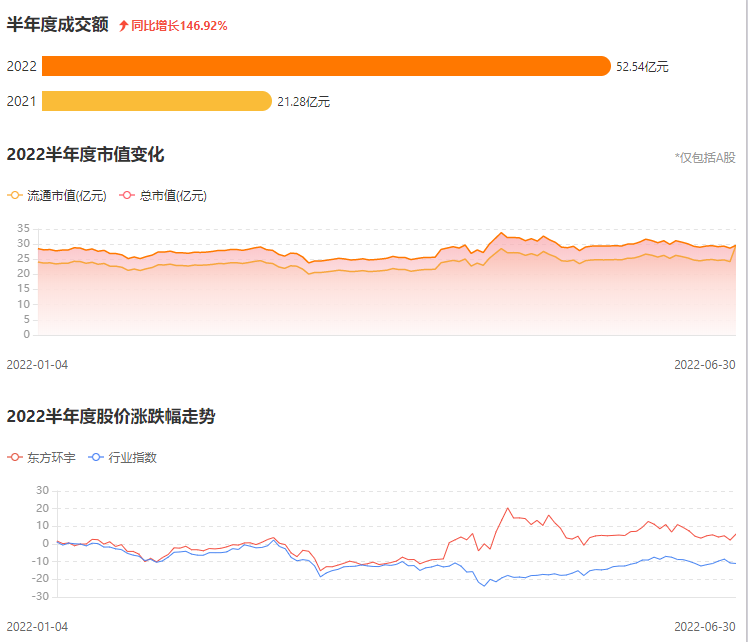Select the 2022半年度市值变化 section title
The width and height of the screenshot is (748, 642).
[x=85, y=154]
